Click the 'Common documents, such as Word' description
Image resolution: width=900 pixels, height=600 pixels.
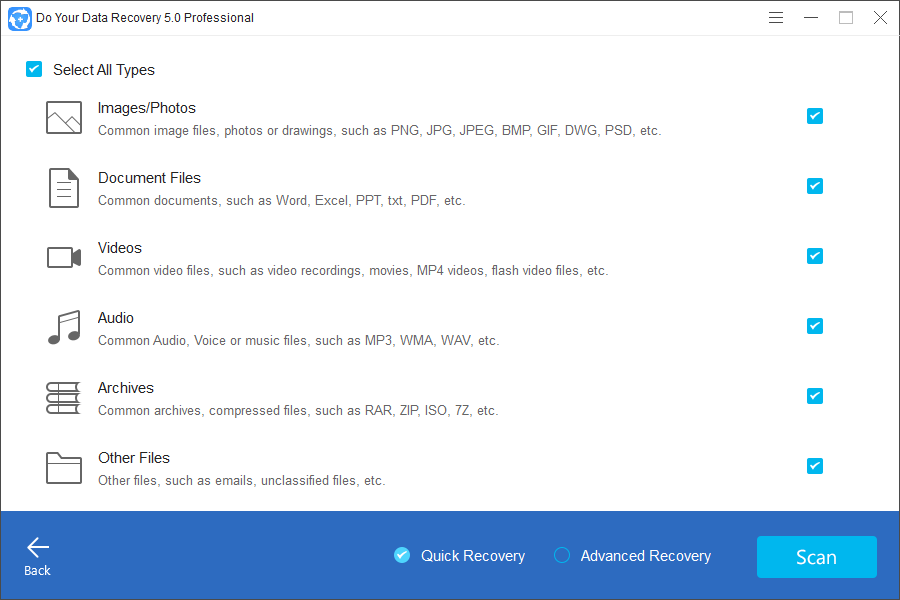point(281,201)
